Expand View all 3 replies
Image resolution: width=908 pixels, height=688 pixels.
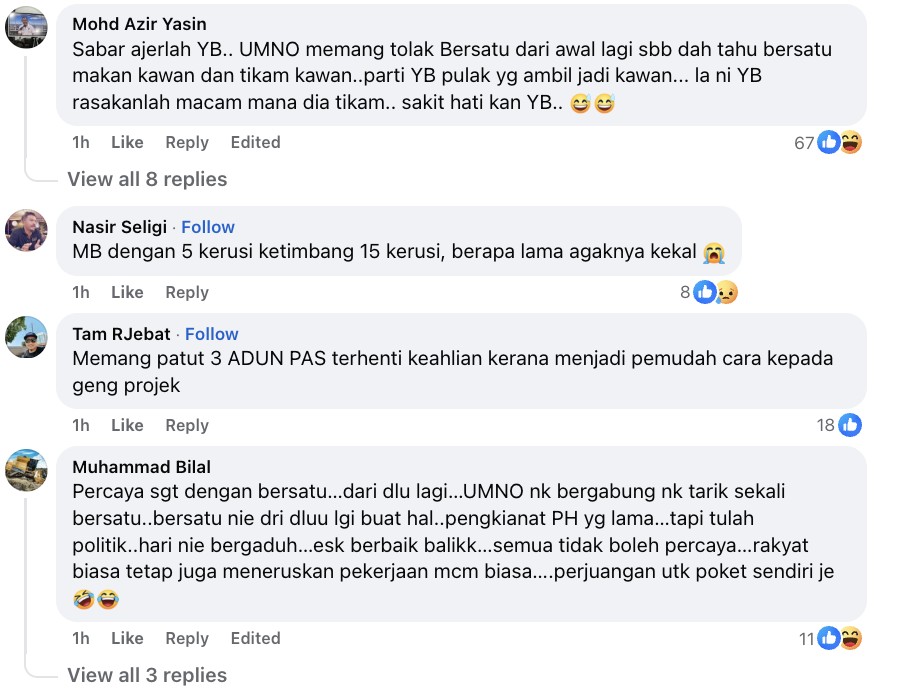point(146,675)
